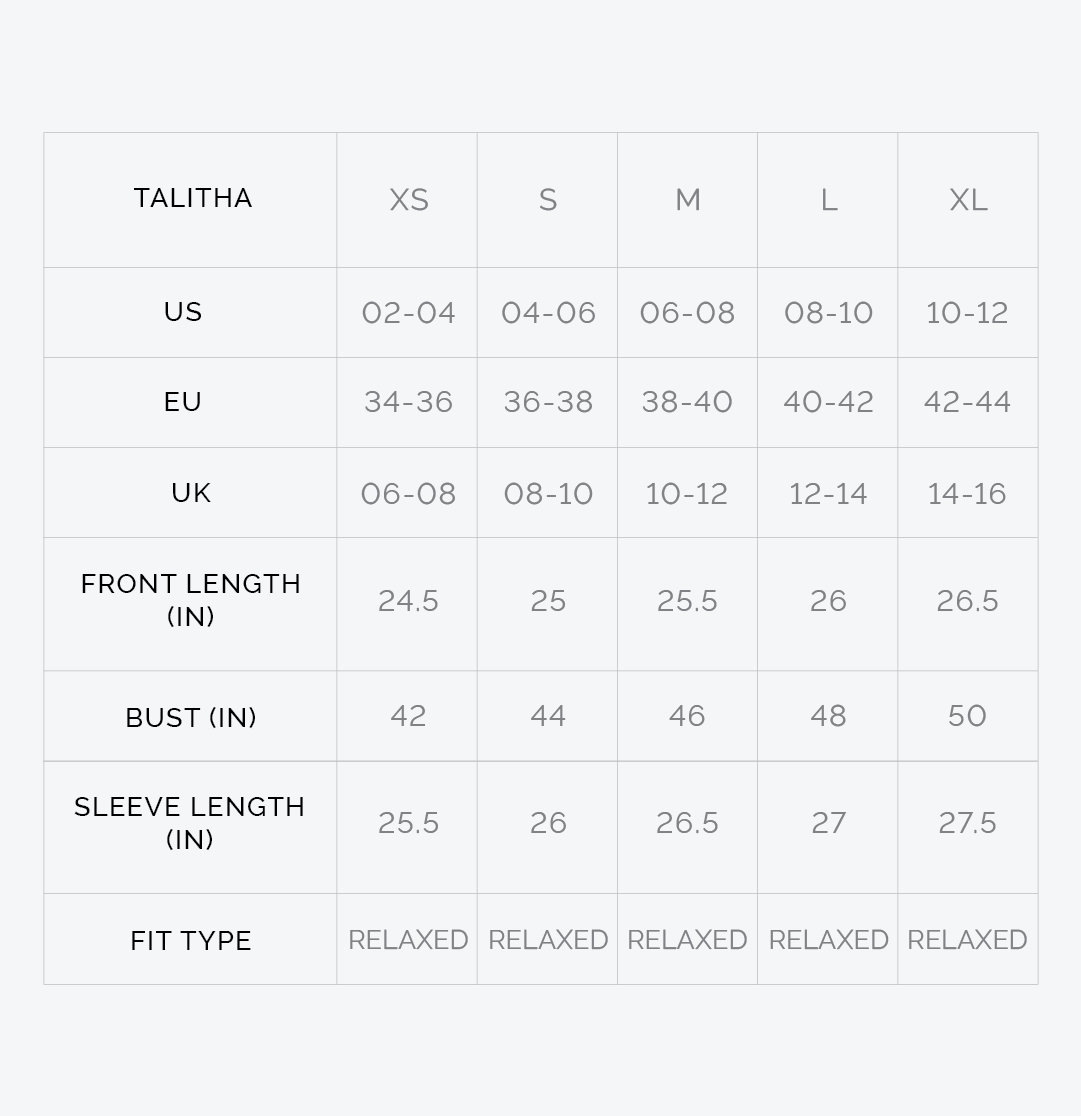This screenshot has width=1081, height=1116.
Task: Select bust measurement 44 for size S
Action: [548, 716]
